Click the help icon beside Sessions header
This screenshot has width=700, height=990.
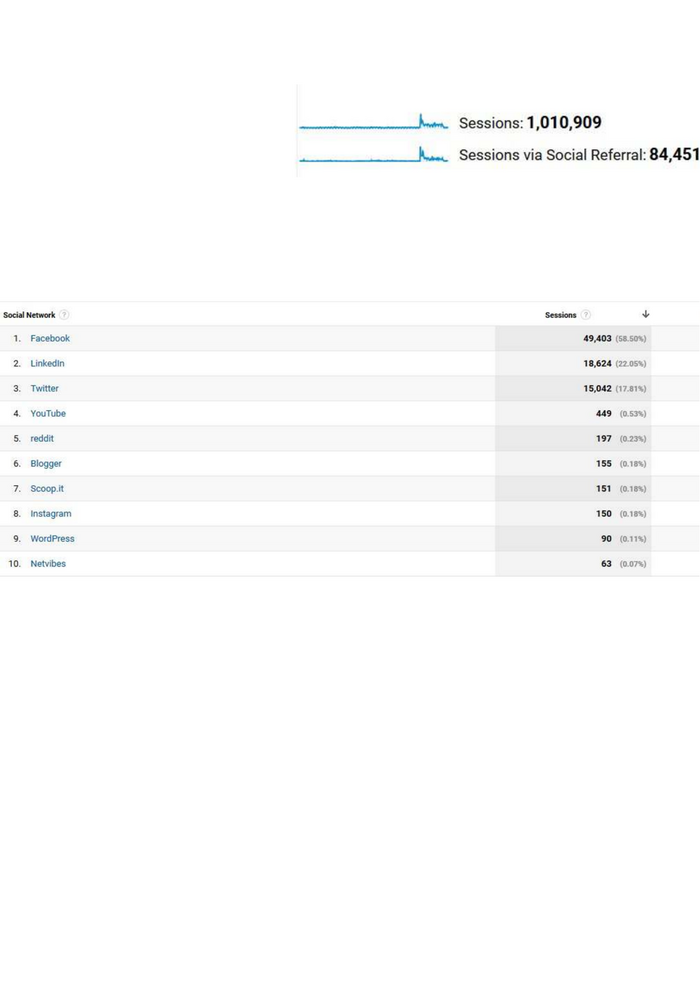(586, 315)
